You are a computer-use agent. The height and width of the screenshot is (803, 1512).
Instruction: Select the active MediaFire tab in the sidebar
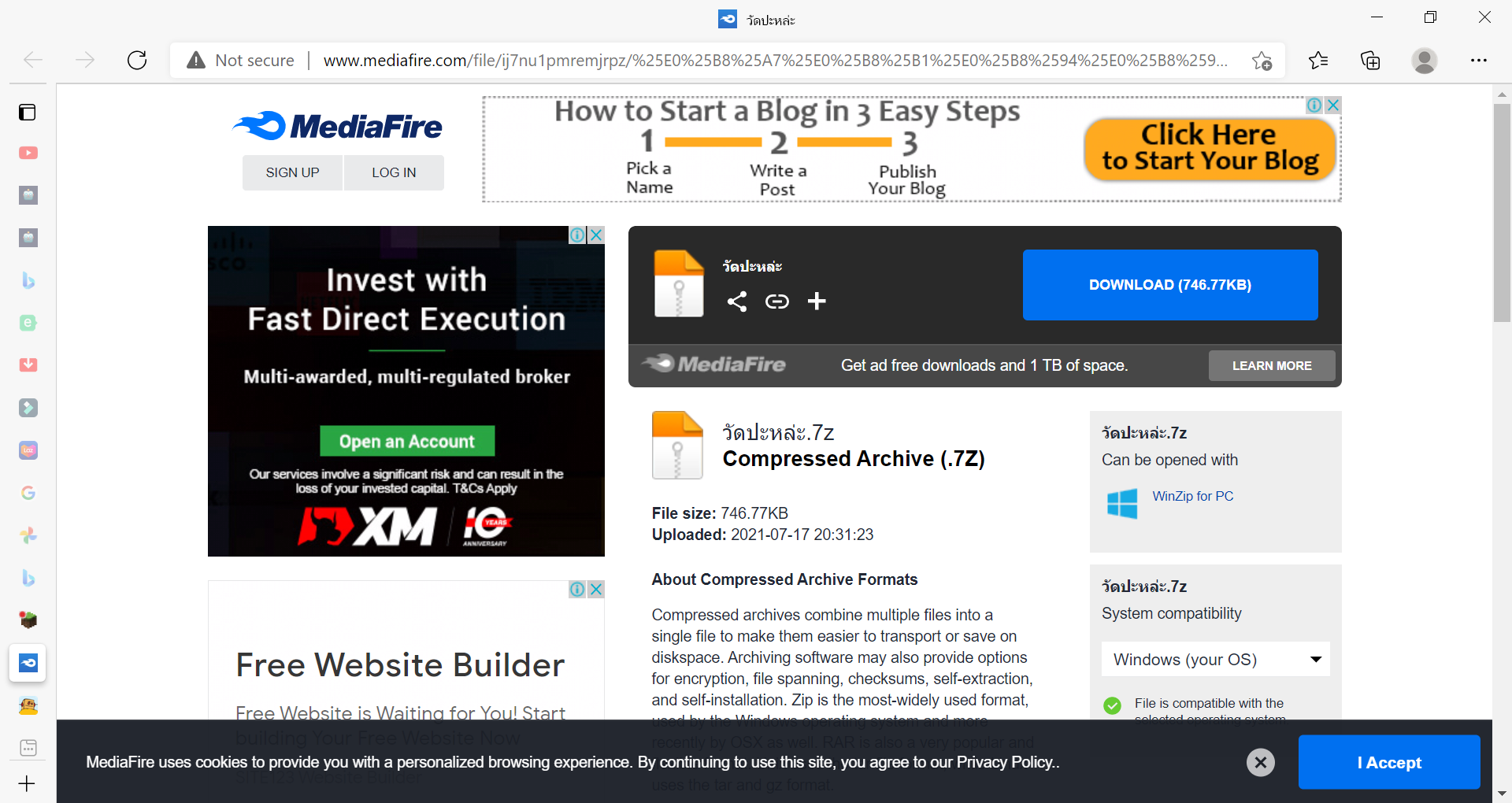(x=28, y=663)
